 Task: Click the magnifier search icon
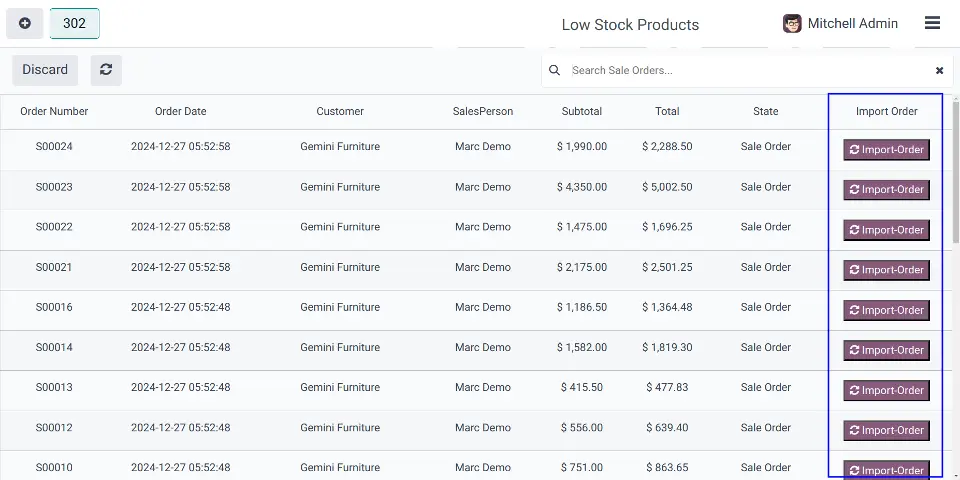(x=554, y=70)
